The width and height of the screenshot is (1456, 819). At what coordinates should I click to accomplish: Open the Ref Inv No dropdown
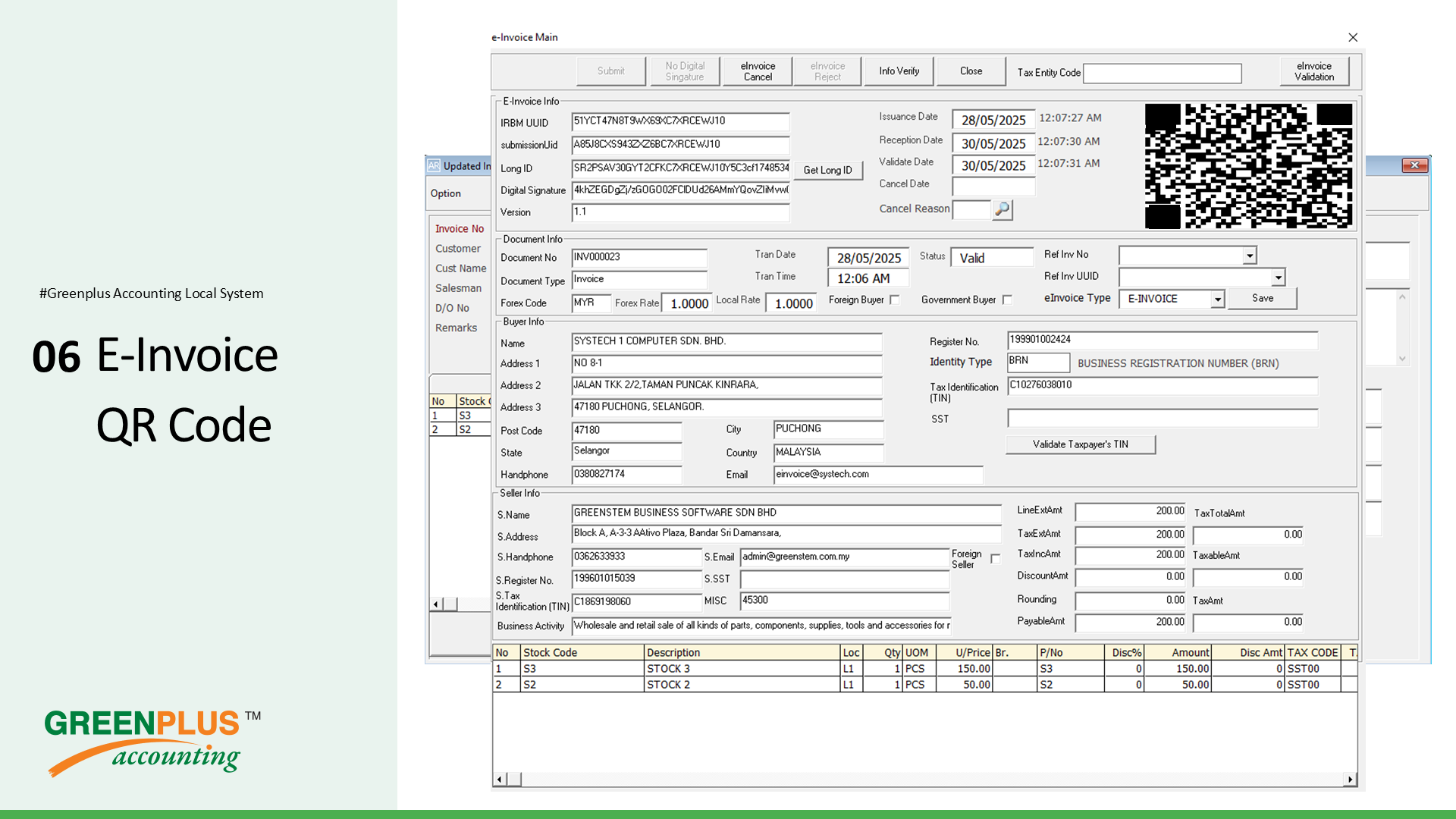(1249, 256)
